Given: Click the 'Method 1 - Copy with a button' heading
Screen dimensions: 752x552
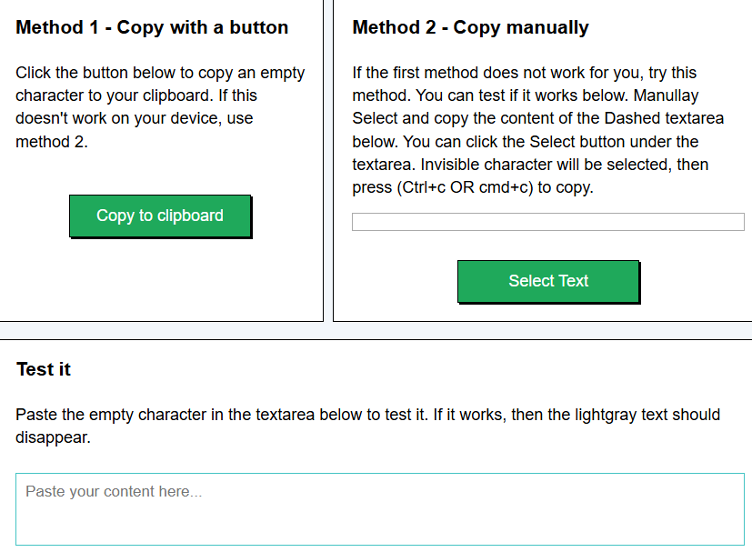Looking at the screenshot, I should [x=152, y=27].
